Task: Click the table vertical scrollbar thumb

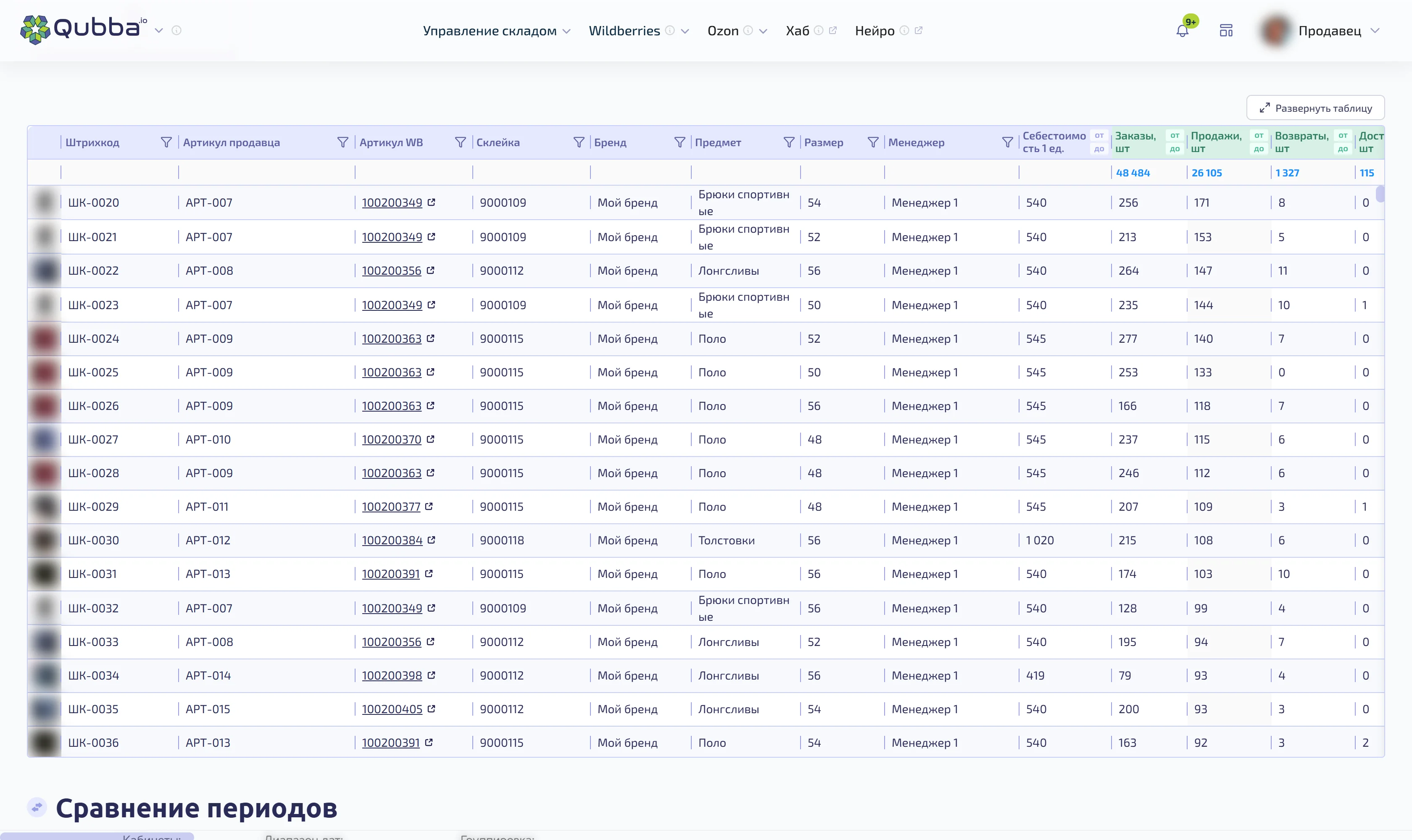Action: 1380,194
